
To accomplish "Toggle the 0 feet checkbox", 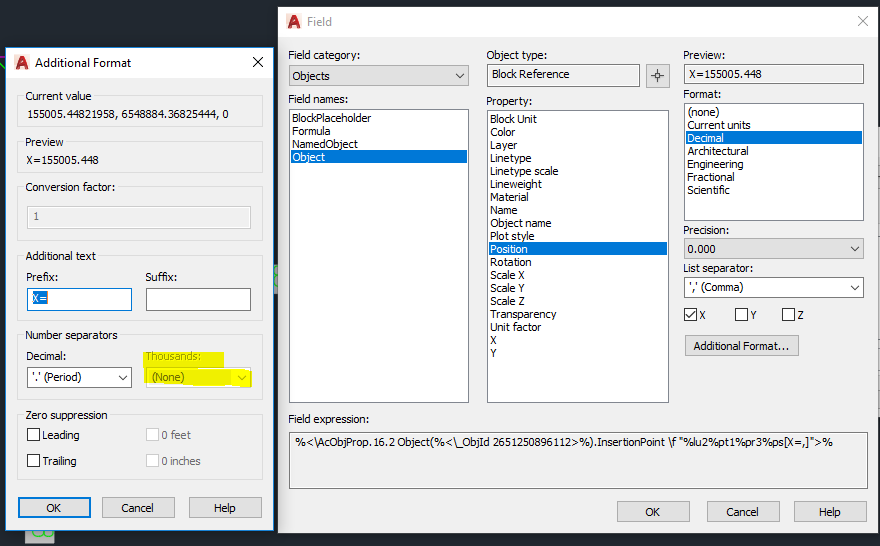I will point(152,435).
